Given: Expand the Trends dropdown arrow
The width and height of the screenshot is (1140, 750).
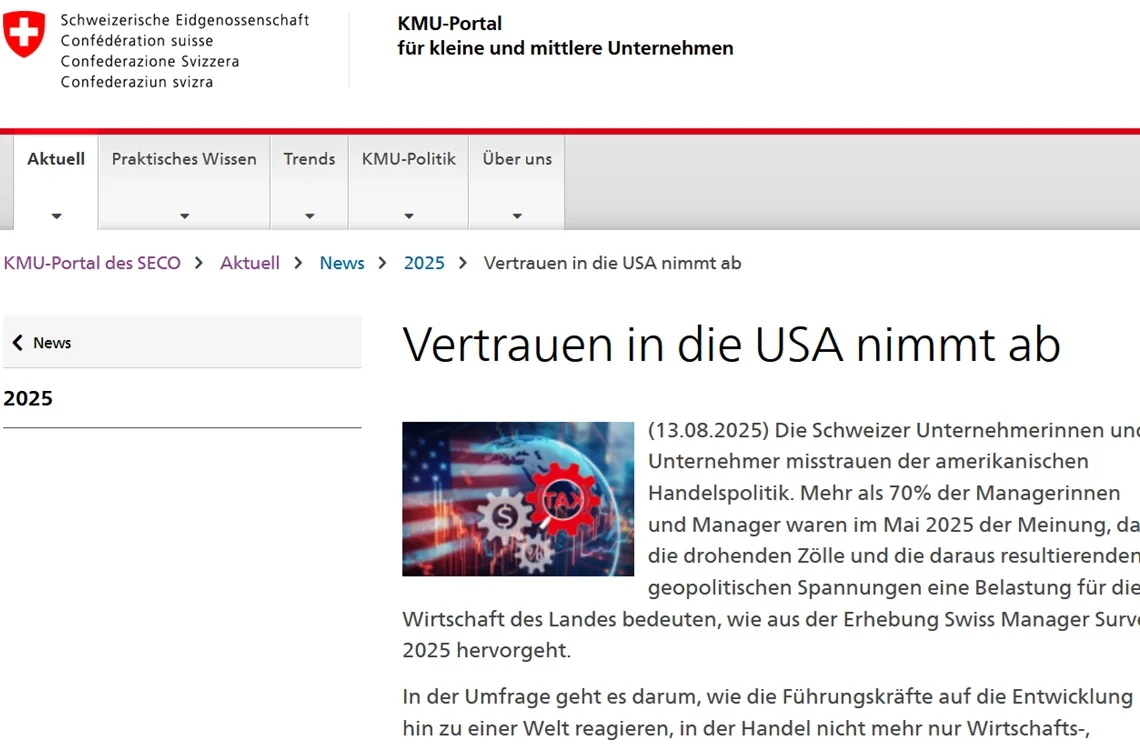Looking at the screenshot, I should click(x=309, y=216).
